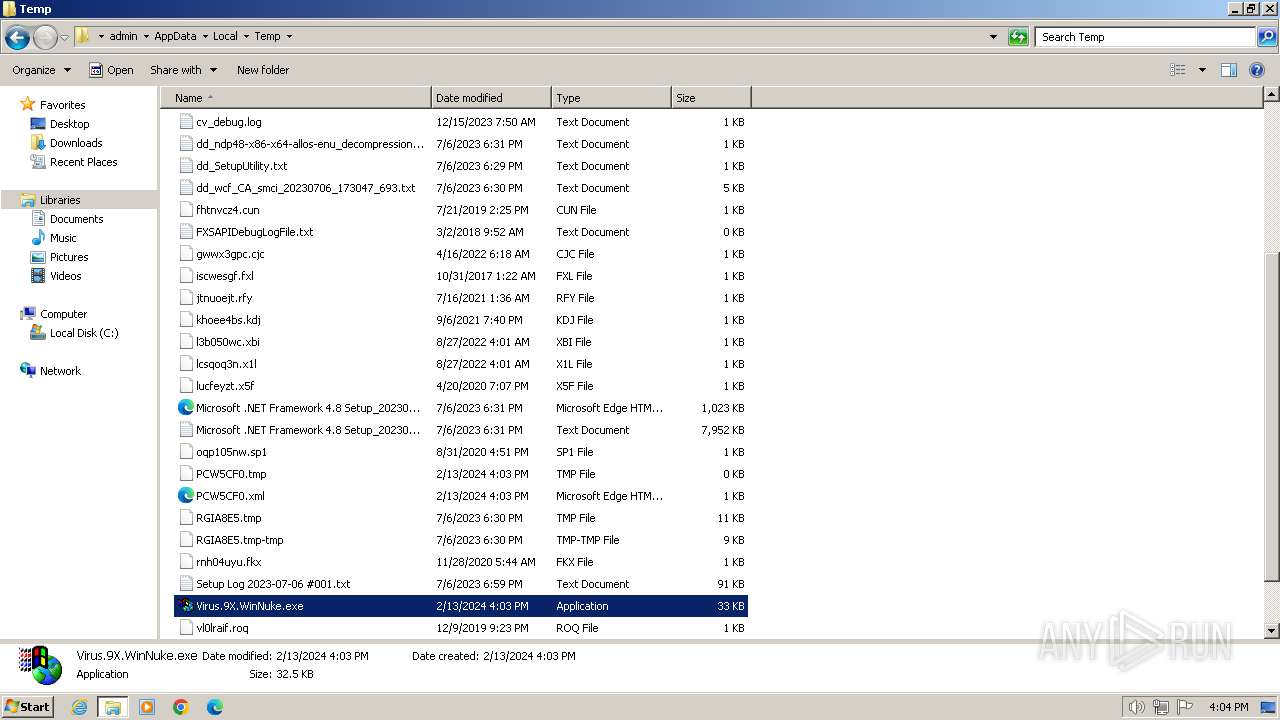The width and height of the screenshot is (1280, 720).
Task: Open the Downloads favorite
Action: (76, 143)
